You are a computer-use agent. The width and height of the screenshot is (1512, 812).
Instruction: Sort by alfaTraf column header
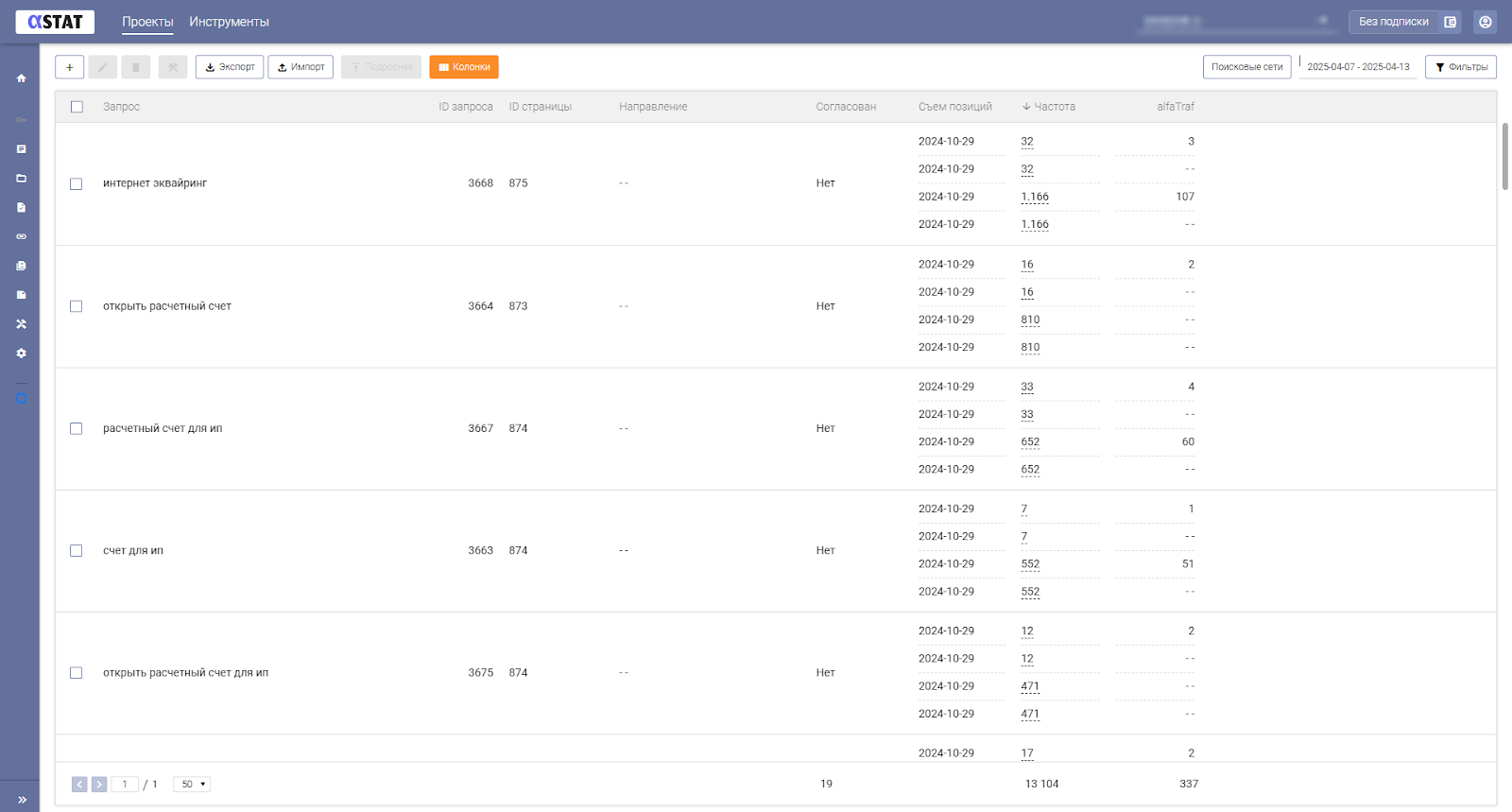pyautogui.click(x=1176, y=107)
